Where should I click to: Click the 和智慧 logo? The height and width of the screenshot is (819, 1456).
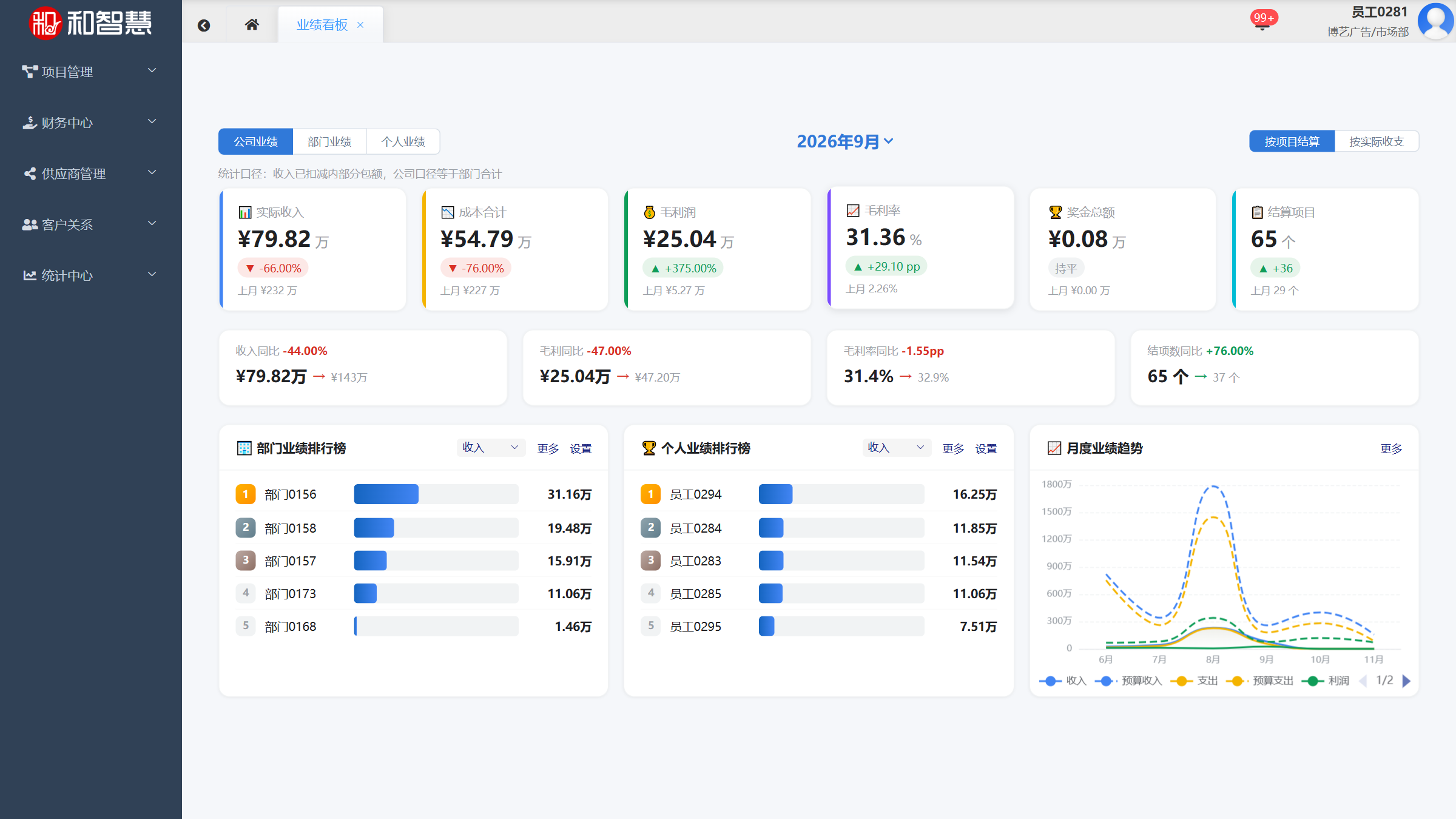pyautogui.click(x=91, y=23)
